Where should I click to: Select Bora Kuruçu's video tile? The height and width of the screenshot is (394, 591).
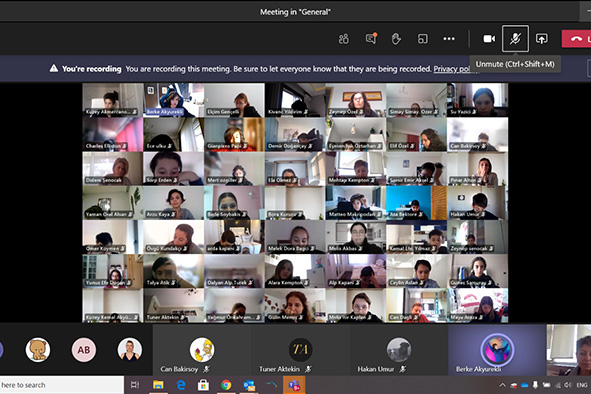(295, 202)
